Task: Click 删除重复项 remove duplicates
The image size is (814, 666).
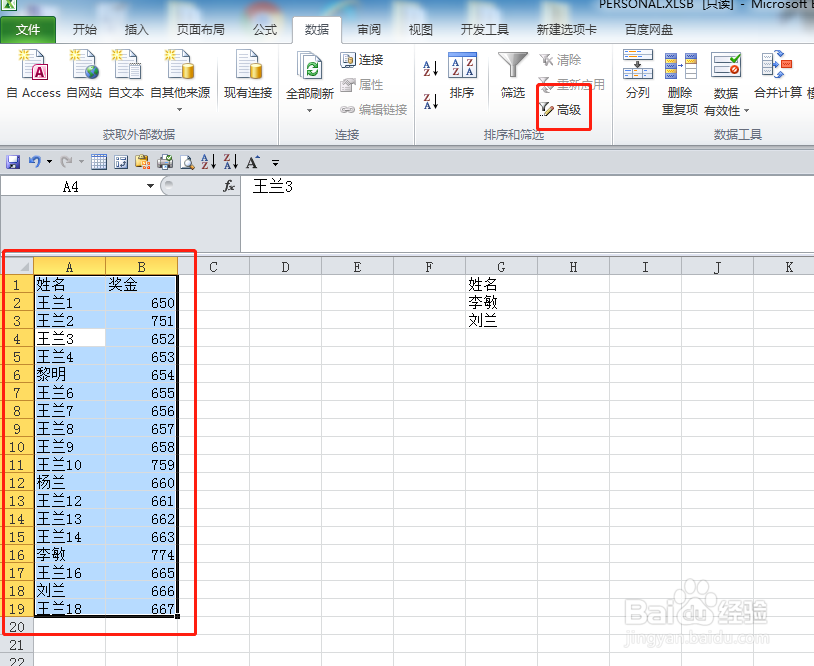Action: [x=680, y=83]
